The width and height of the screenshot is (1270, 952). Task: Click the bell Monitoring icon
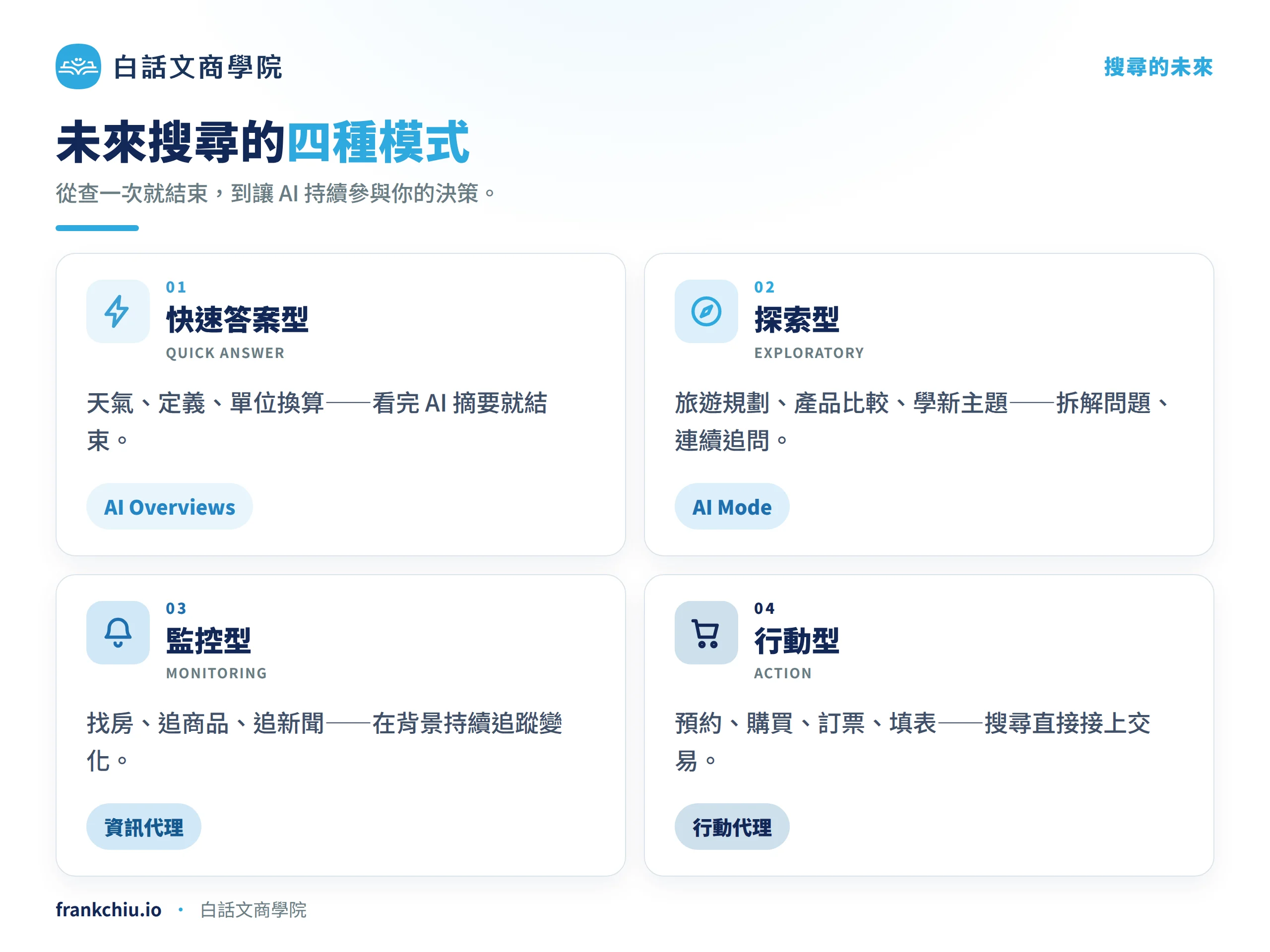pos(118,632)
